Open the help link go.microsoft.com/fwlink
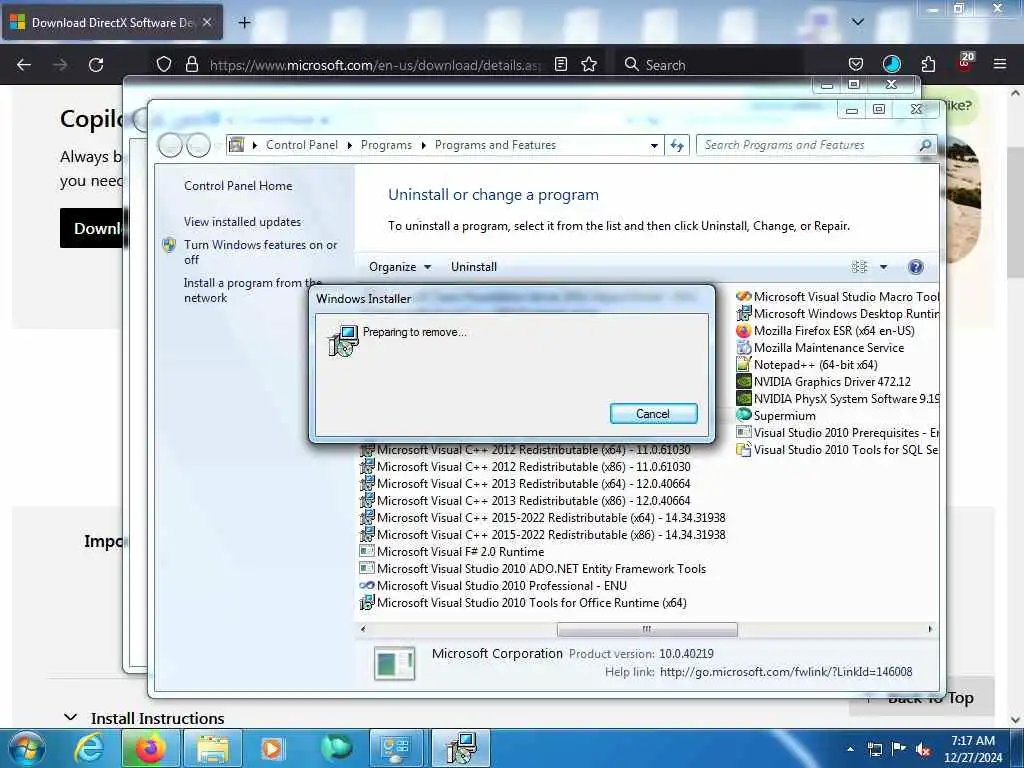The height and width of the screenshot is (768, 1024). point(786,671)
